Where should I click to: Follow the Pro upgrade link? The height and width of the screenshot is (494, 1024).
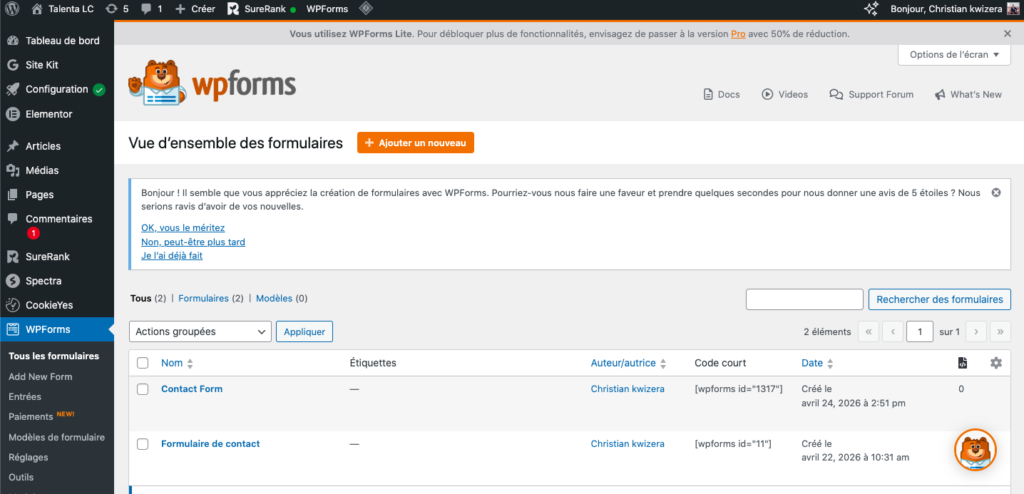[738, 33]
